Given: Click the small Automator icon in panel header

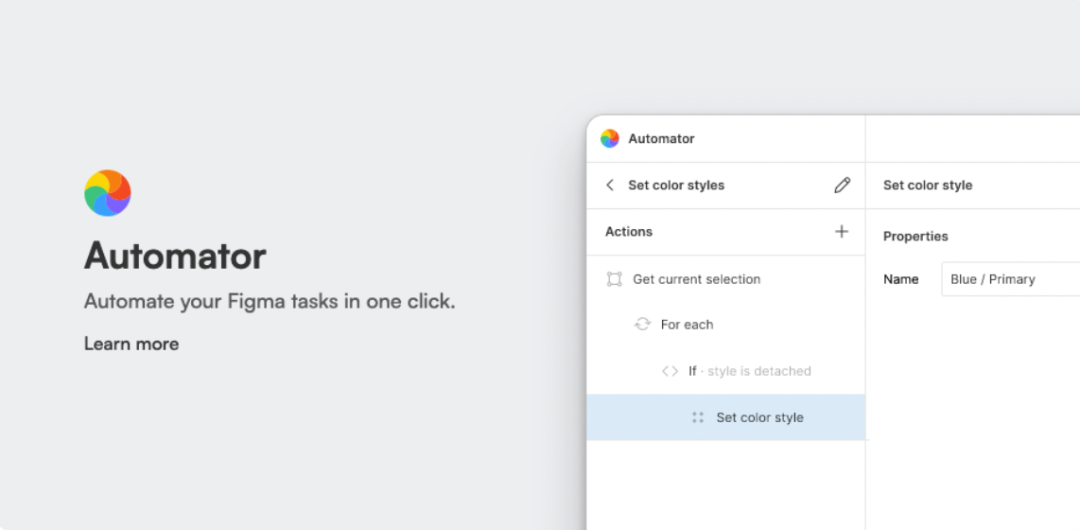Looking at the screenshot, I should (x=610, y=139).
